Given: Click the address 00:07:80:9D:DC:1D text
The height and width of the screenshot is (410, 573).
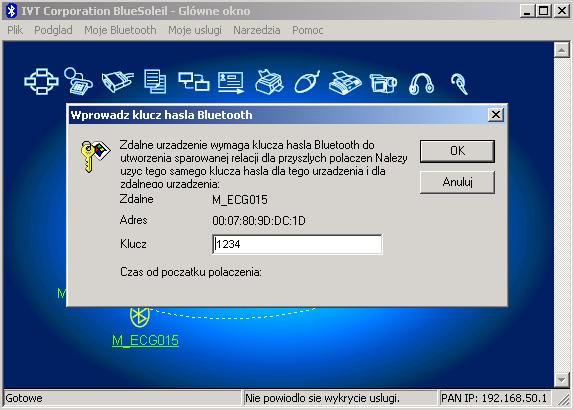Looking at the screenshot, I should coord(259,221).
